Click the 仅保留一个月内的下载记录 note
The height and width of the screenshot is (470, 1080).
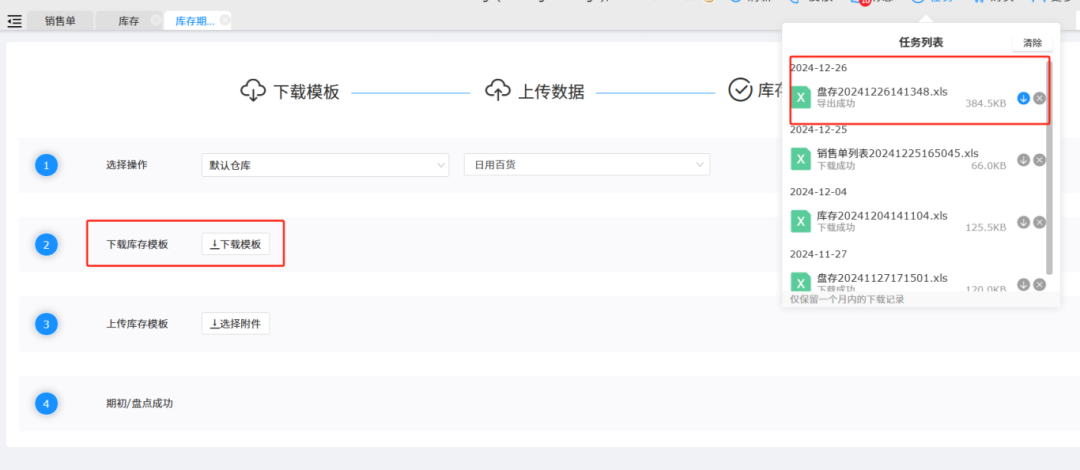pyautogui.click(x=847, y=299)
